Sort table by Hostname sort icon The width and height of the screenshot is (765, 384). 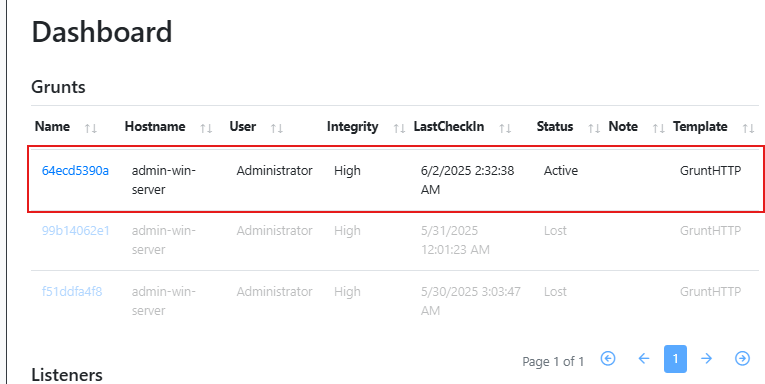click(x=206, y=128)
